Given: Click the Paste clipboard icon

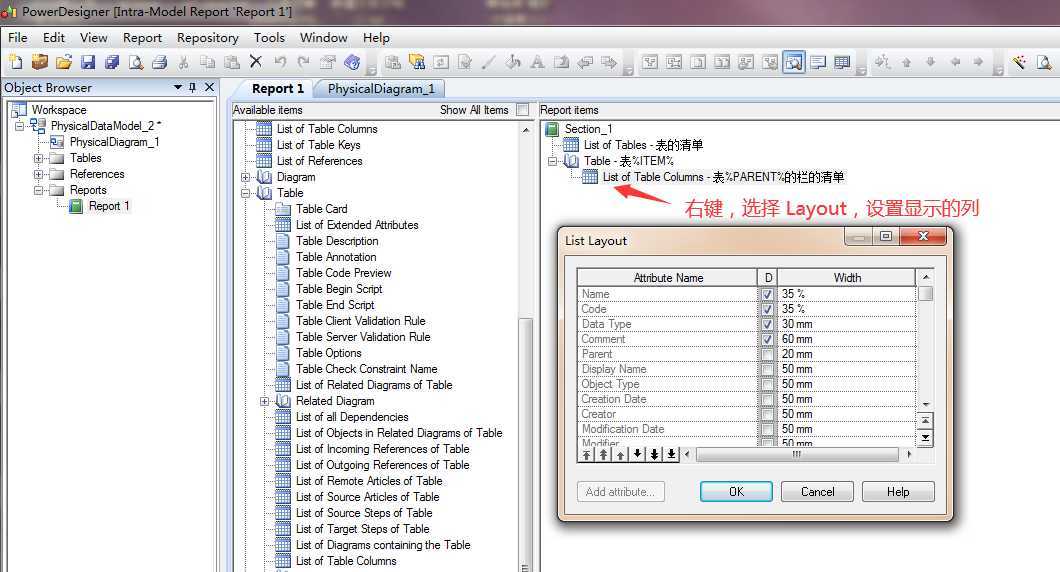Looking at the screenshot, I should point(232,62).
